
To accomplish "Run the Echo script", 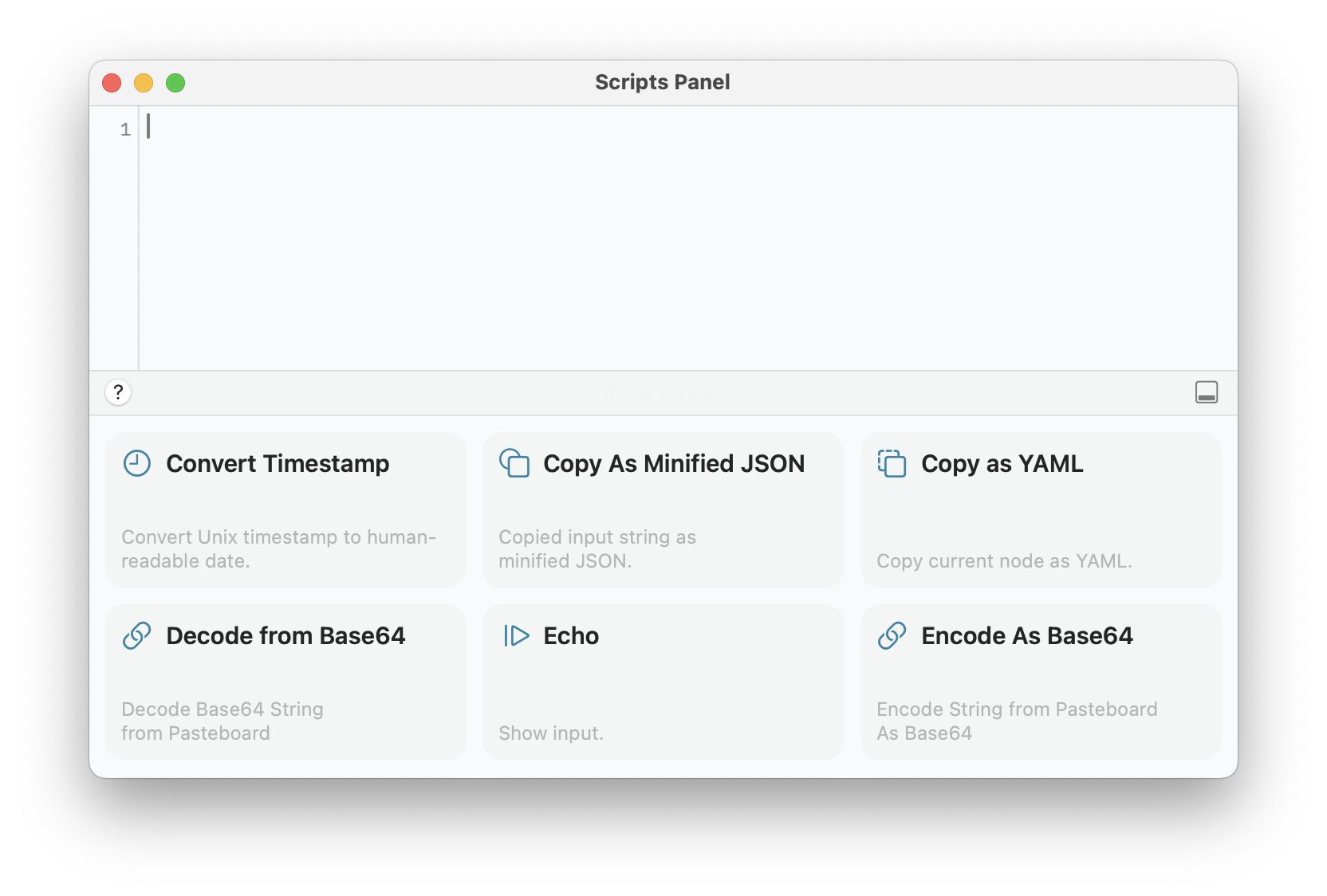I will pos(662,682).
